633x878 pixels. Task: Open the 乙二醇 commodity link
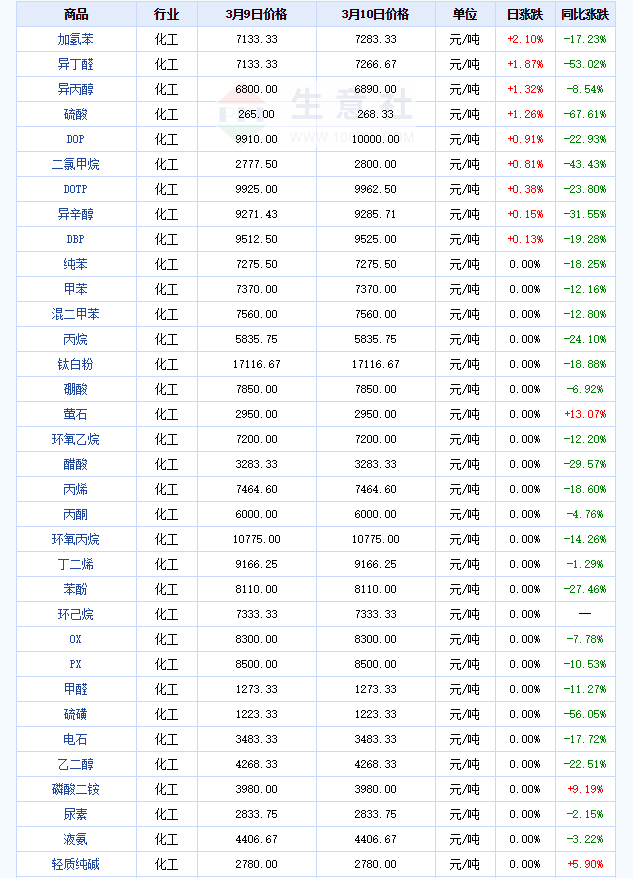[x=76, y=764]
